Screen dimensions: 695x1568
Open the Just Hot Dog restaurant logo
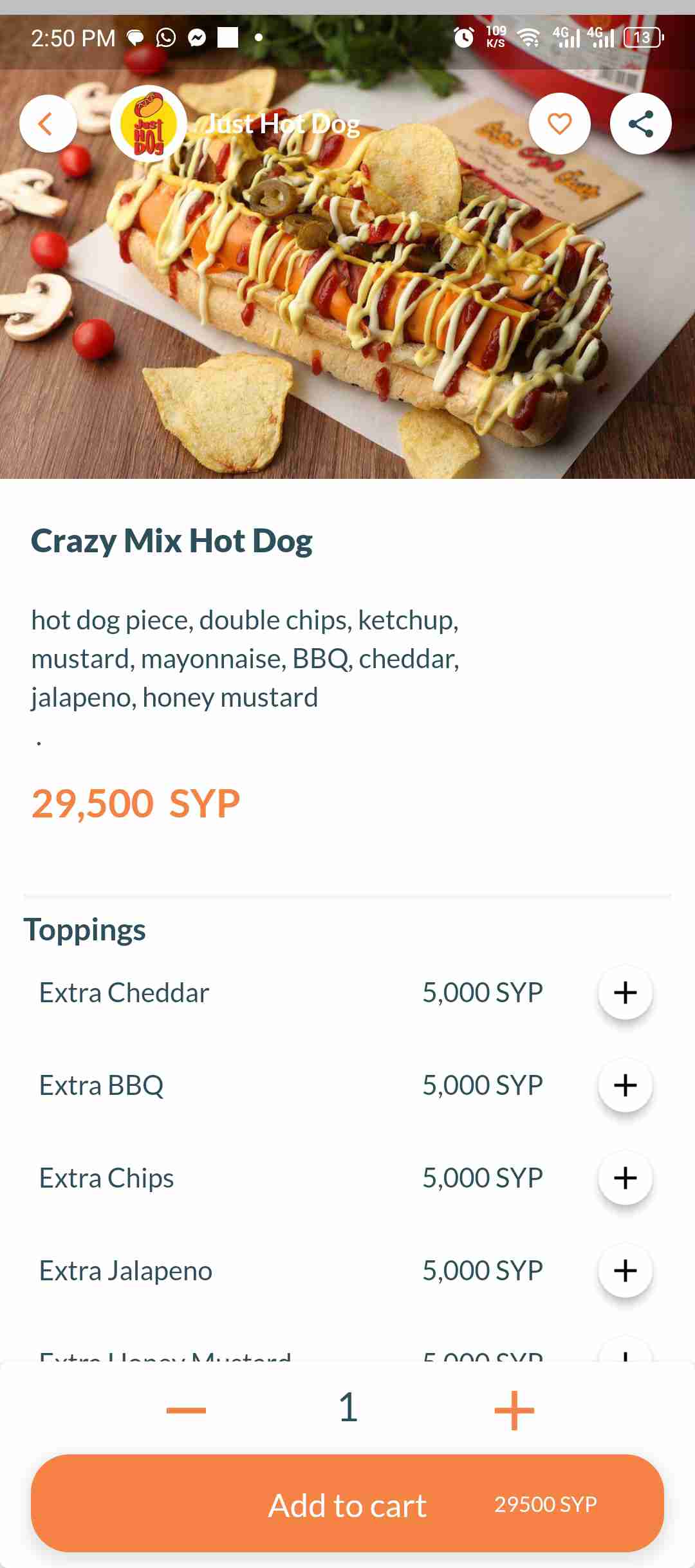149,124
